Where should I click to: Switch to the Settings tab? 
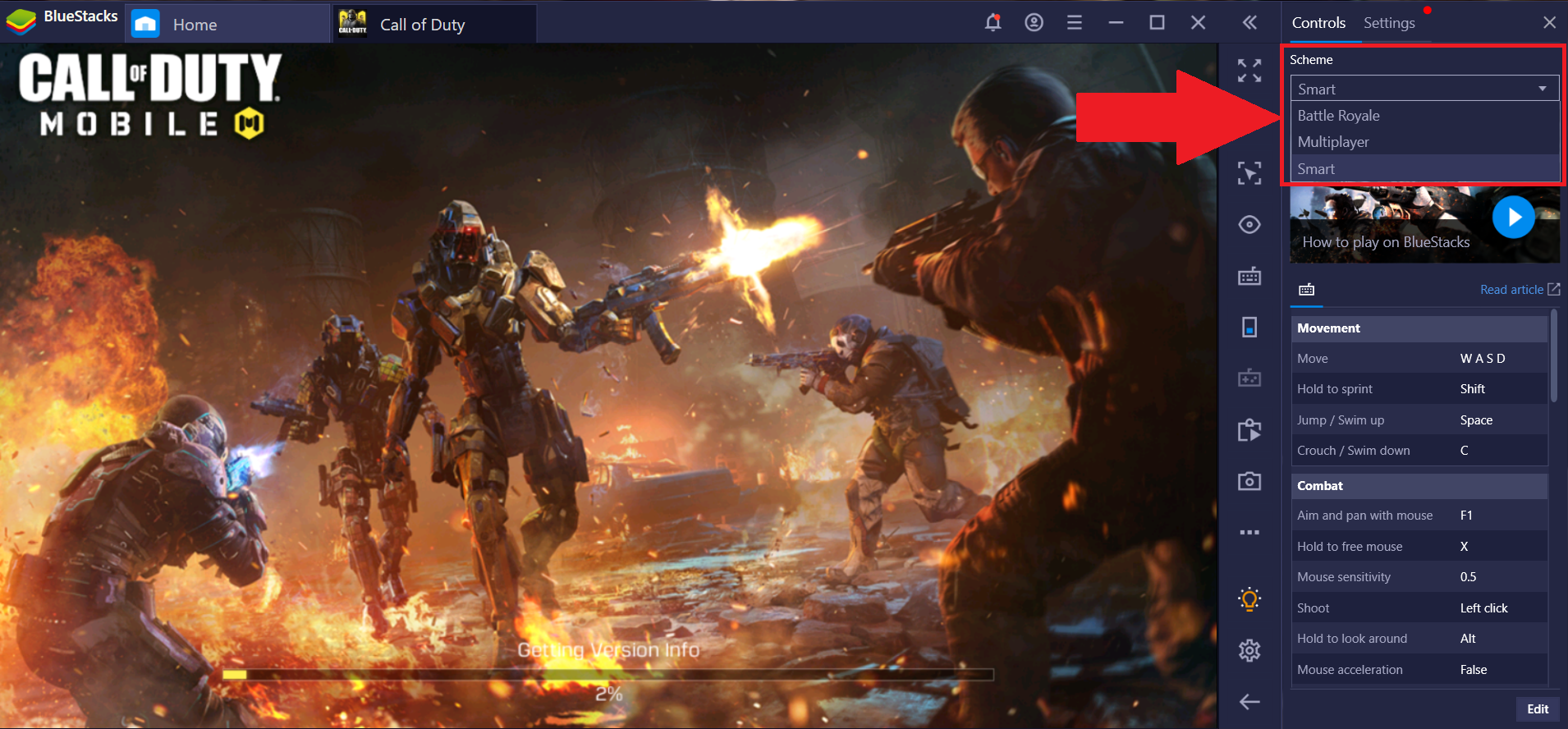(x=1389, y=23)
